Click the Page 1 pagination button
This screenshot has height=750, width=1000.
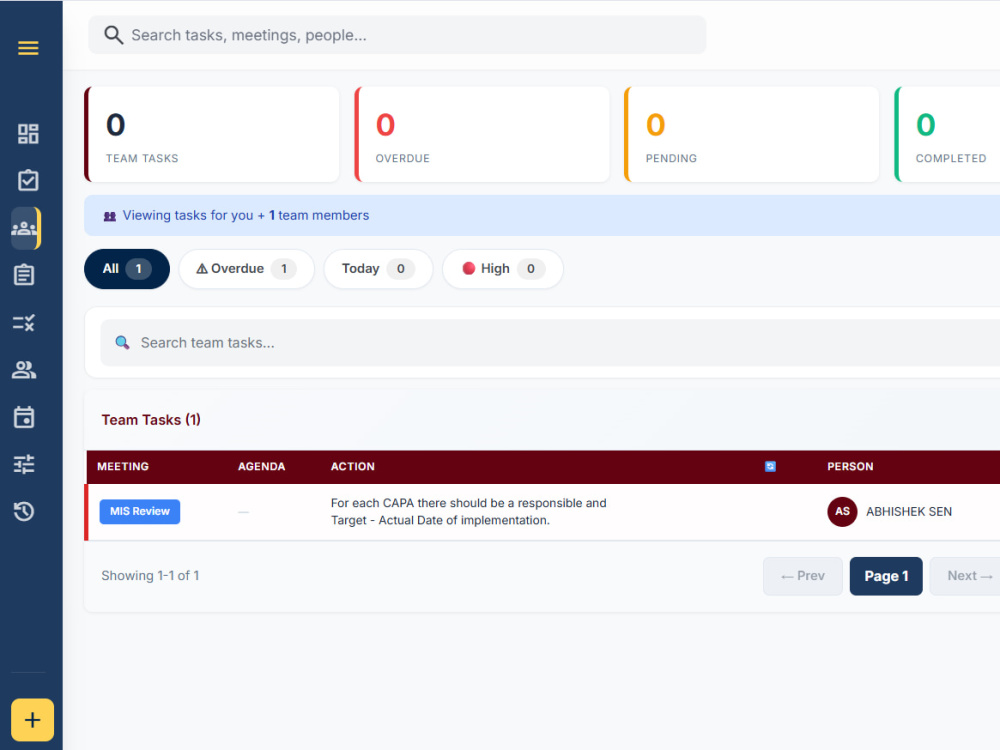point(886,576)
